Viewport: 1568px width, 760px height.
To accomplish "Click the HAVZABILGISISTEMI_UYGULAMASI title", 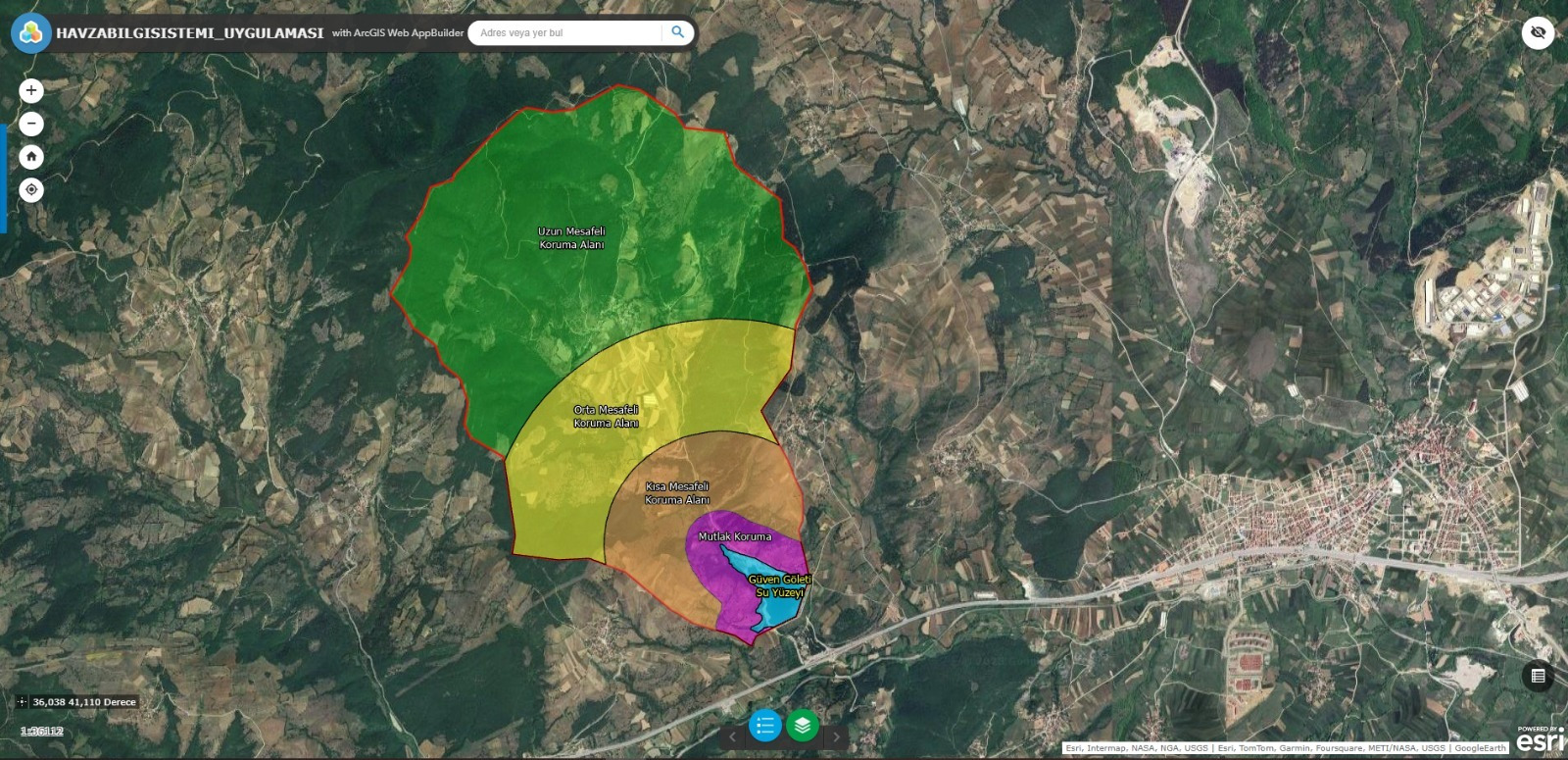I will 189,32.
